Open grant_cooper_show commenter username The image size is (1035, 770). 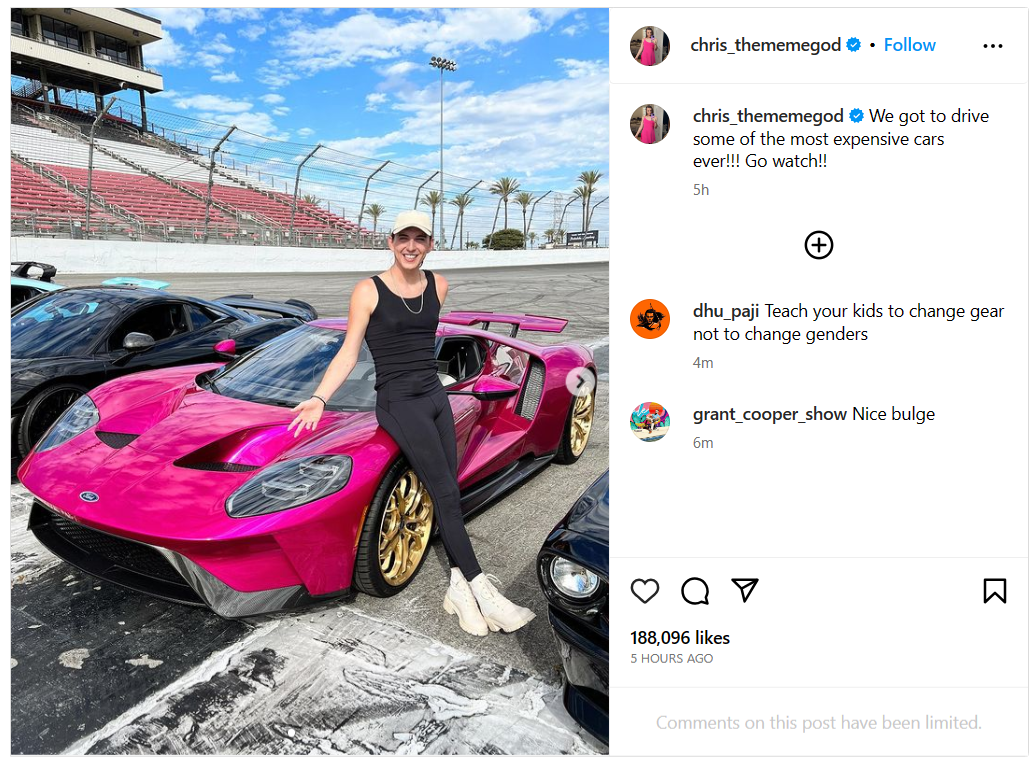point(770,414)
